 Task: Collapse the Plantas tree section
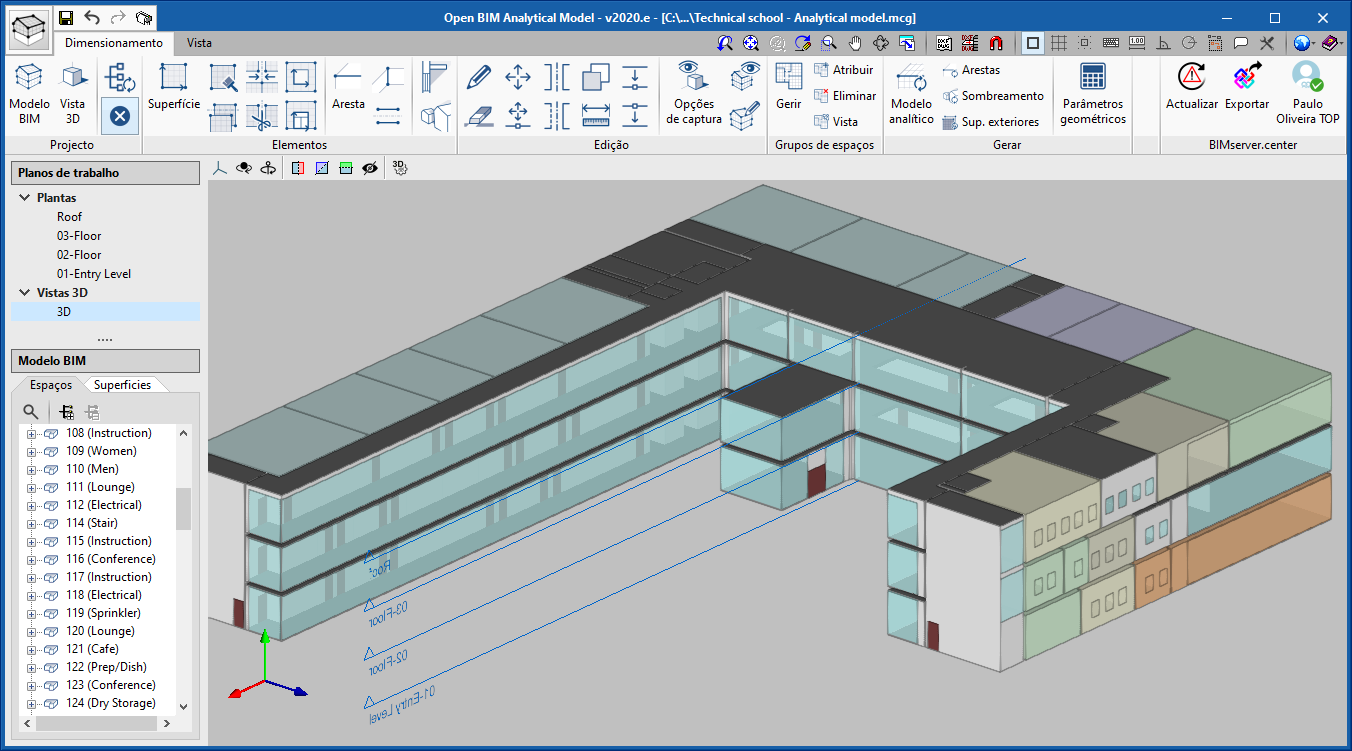pos(23,197)
